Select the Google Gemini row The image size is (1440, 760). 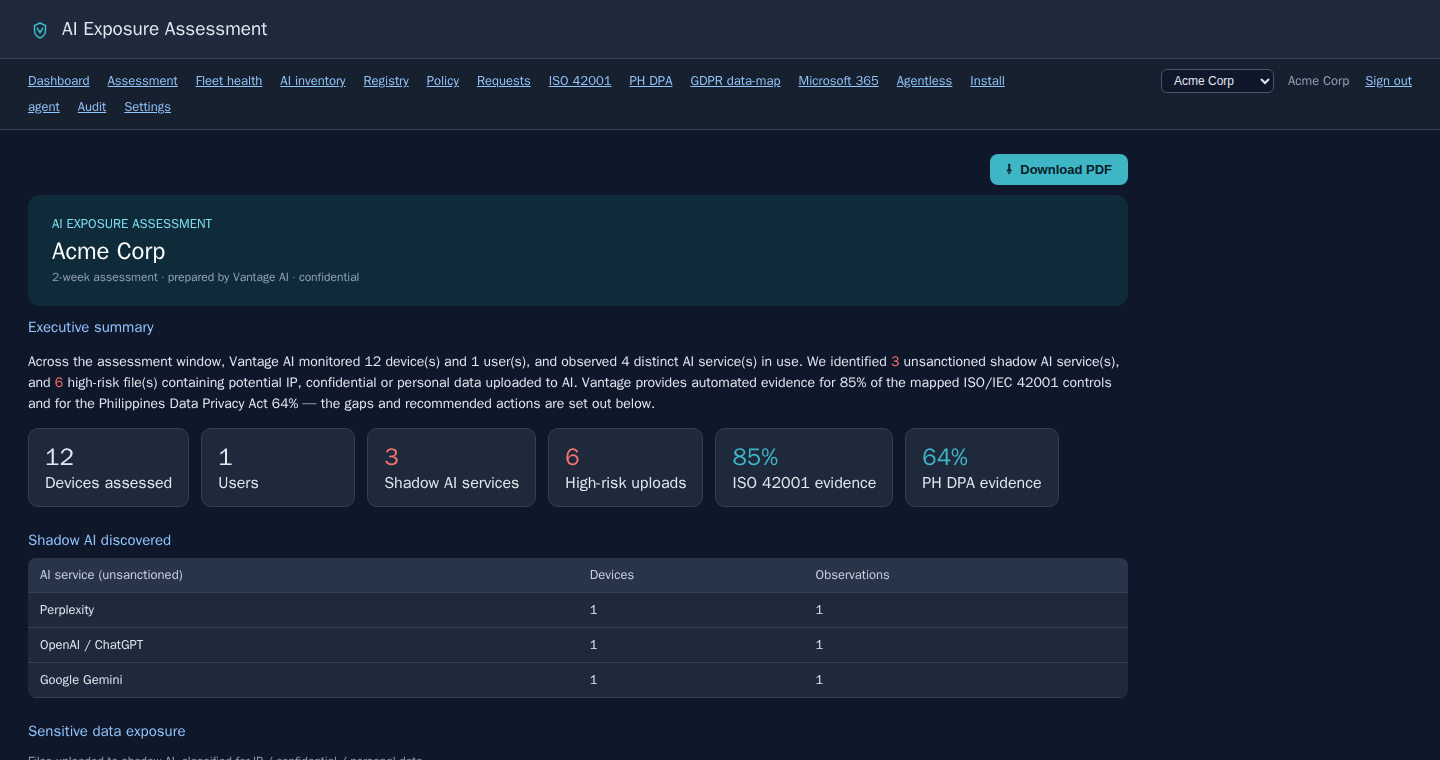(x=578, y=680)
